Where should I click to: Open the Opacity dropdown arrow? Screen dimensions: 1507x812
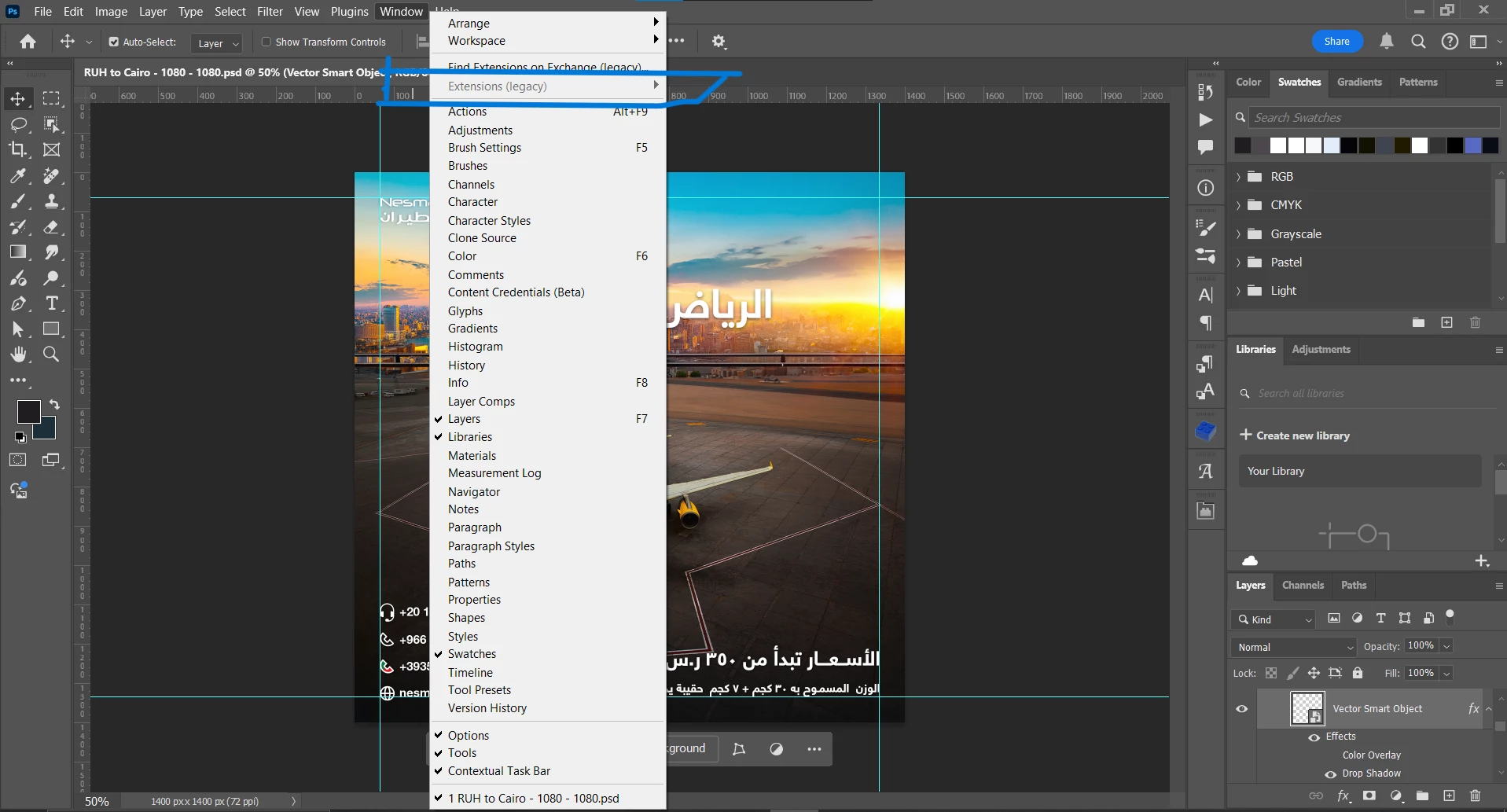click(x=1446, y=646)
